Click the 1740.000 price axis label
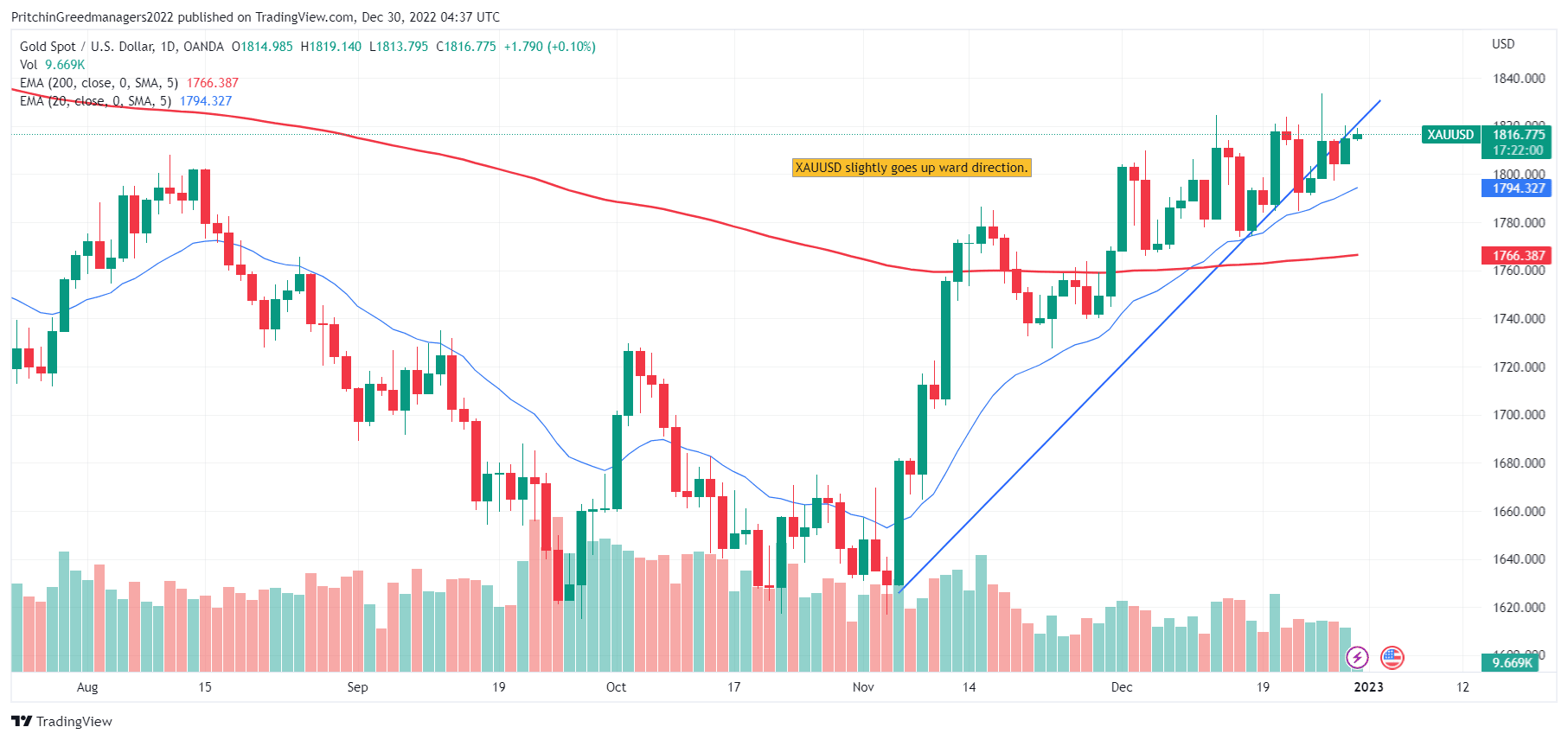This screenshot has height=740, width=1568. click(x=1519, y=319)
